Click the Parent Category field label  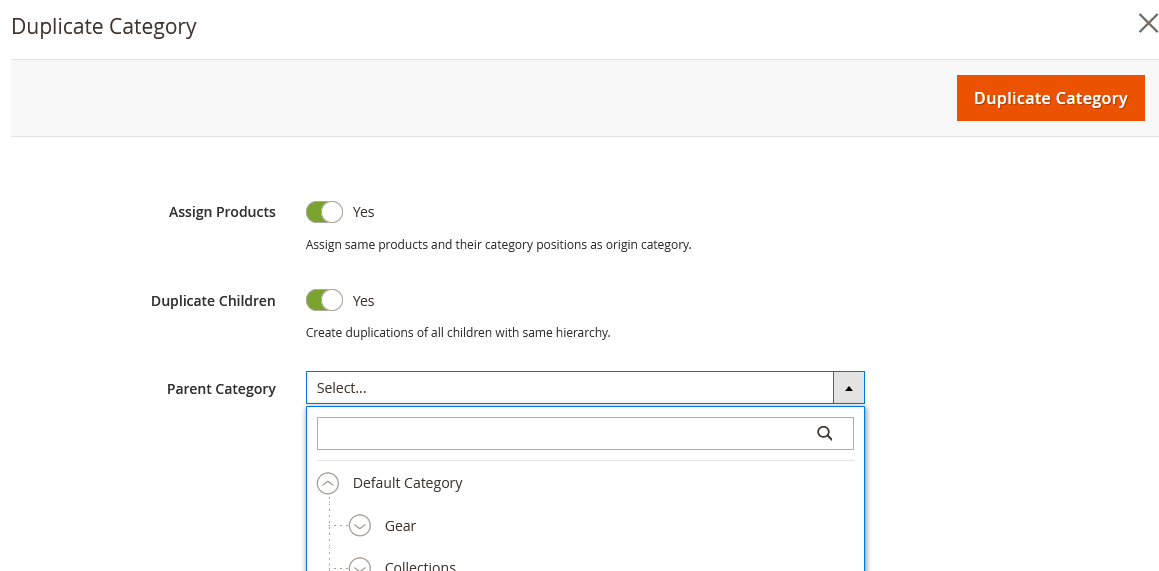tap(222, 389)
